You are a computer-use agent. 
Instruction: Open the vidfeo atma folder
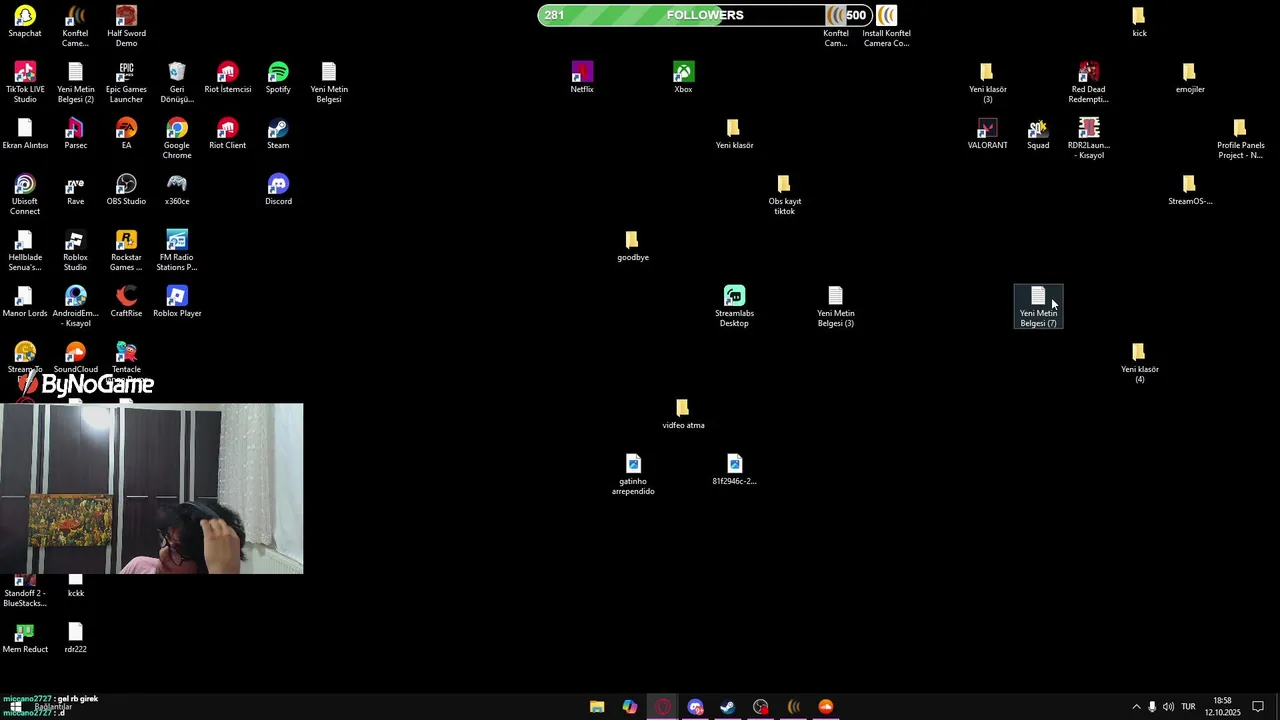(683, 415)
